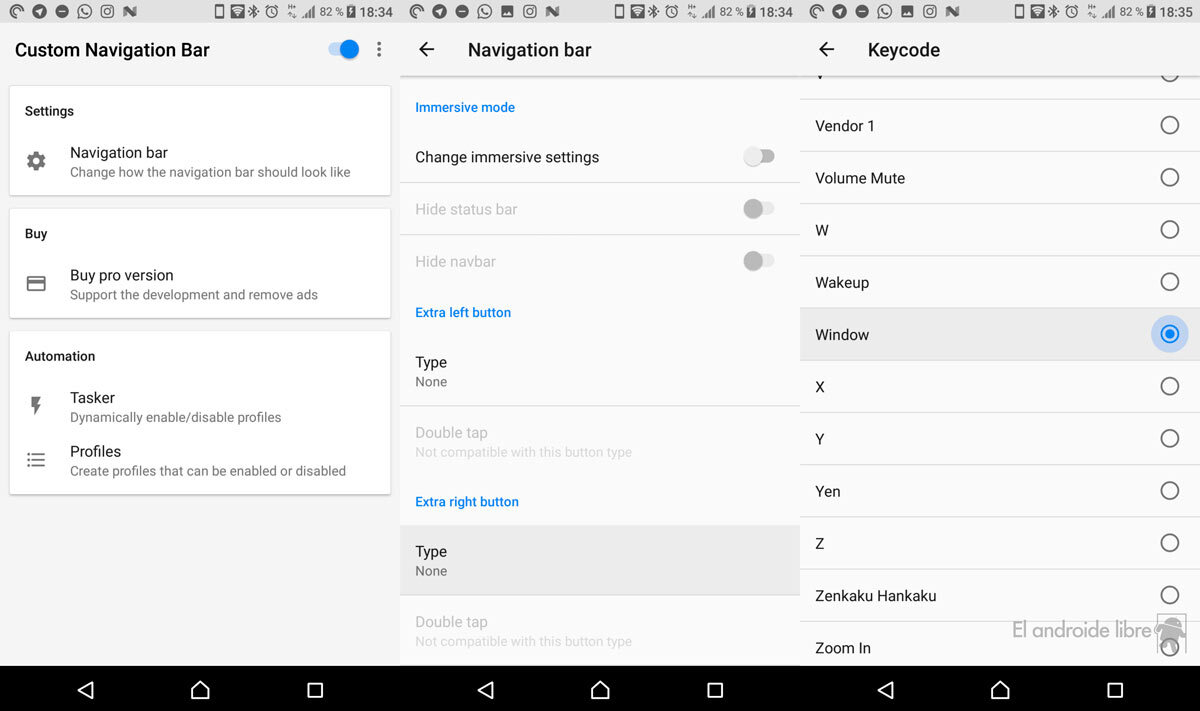Click the Tasker lightning bolt icon

tap(36, 406)
